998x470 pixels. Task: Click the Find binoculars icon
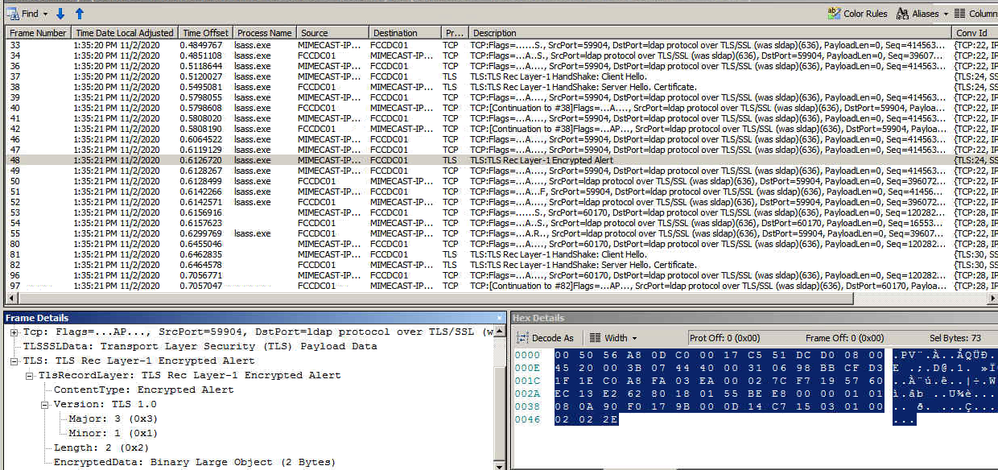point(11,13)
